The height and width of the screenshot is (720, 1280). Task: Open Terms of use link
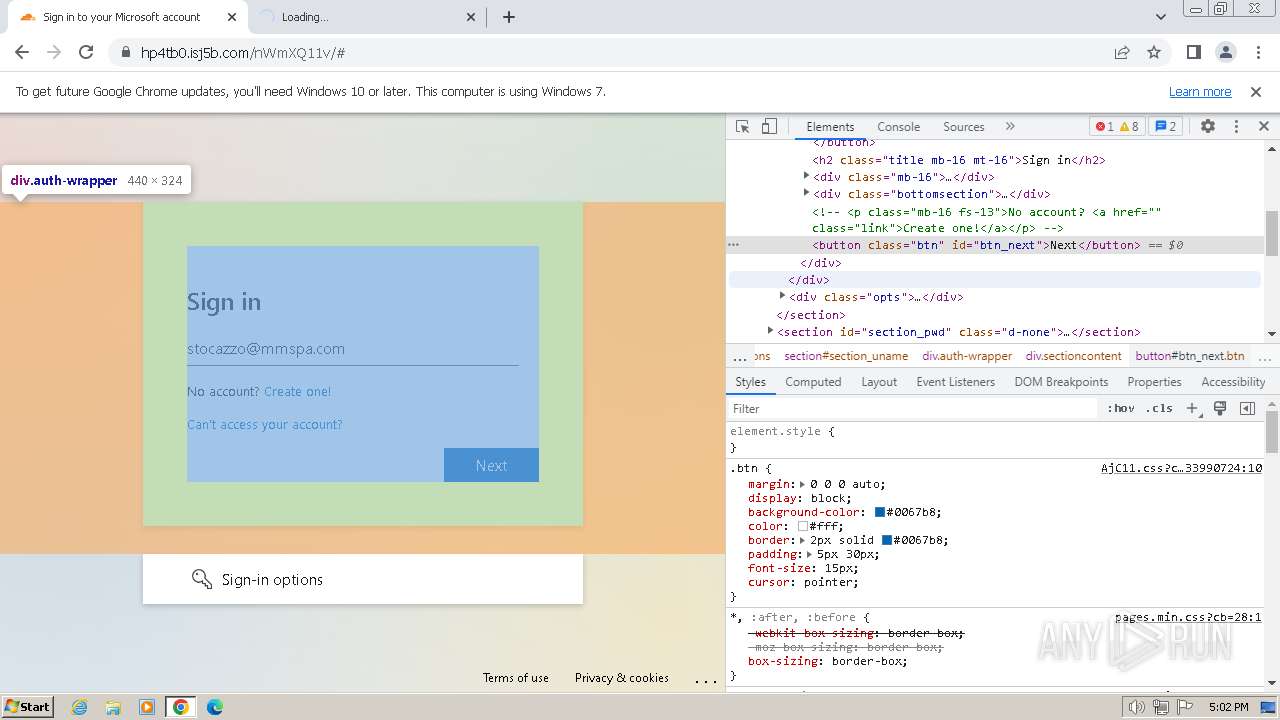tap(516, 678)
